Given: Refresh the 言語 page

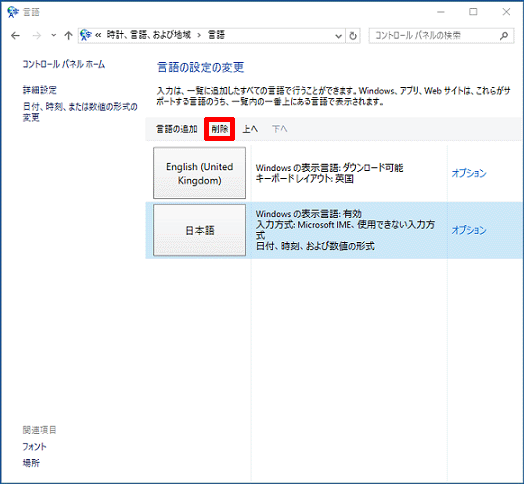Looking at the screenshot, I should point(353,36).
